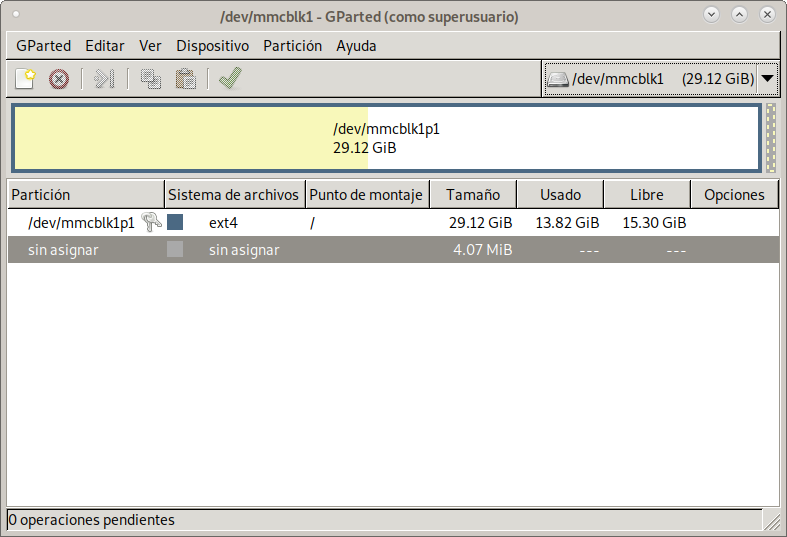Screen dimensions: 787x537
Task: Open the Editar menu
Action: click(x=105, y=46)
